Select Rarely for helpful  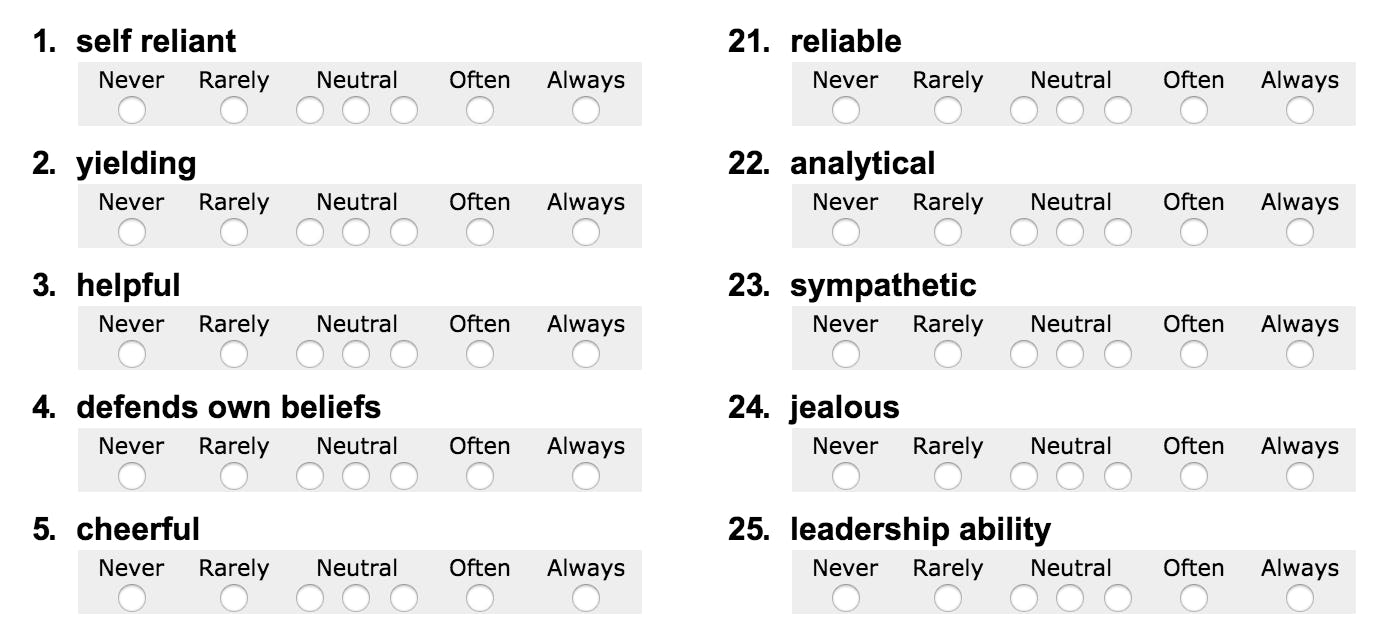pos(234,354)
